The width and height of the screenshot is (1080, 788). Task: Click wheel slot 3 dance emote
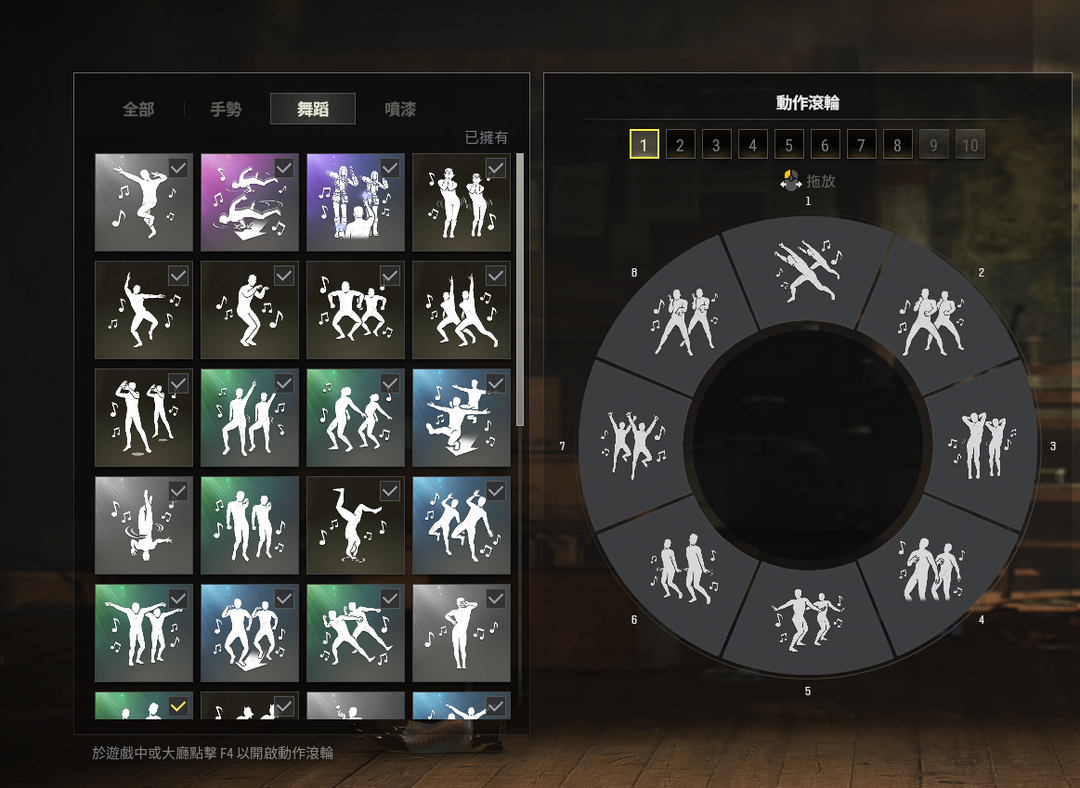click(982, 445)
